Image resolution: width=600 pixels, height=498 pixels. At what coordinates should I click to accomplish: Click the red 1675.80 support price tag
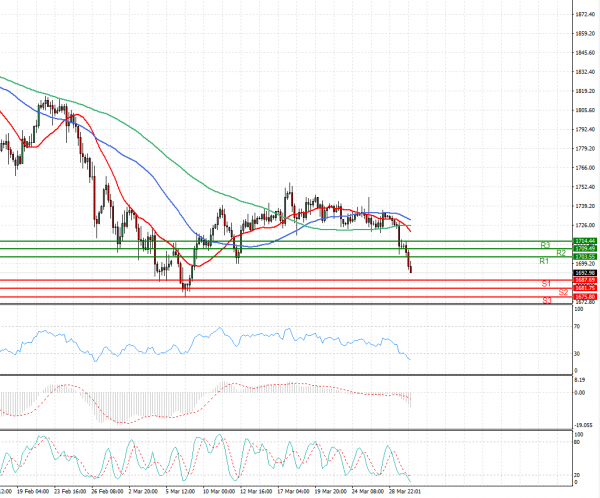point(585,297)
